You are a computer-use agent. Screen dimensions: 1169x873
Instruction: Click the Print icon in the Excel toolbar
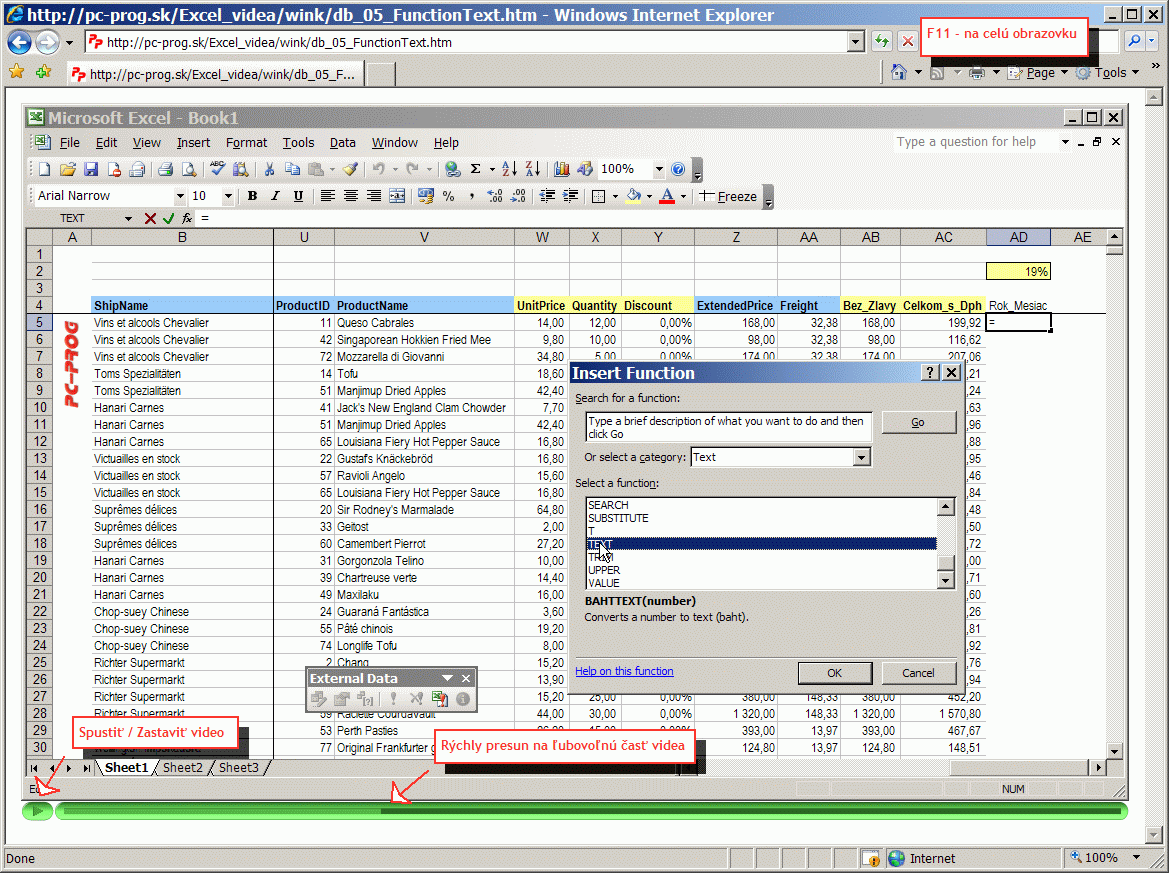click(x=166, y=169)
